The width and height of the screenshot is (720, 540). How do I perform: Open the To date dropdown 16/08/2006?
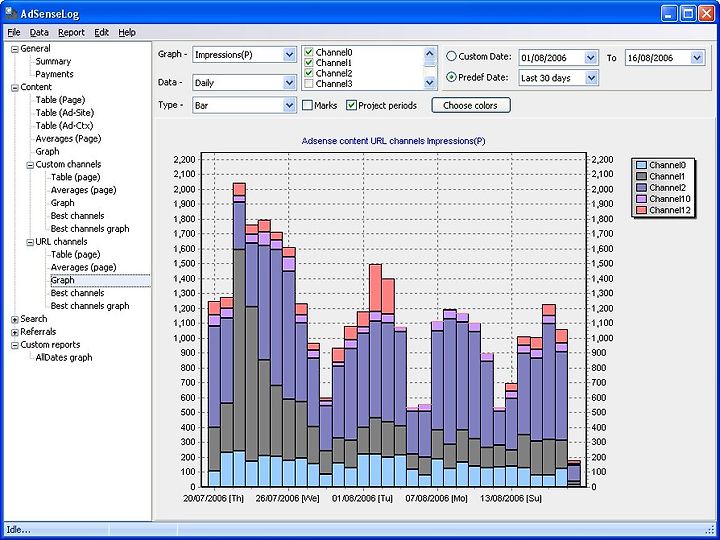[697, 58]
